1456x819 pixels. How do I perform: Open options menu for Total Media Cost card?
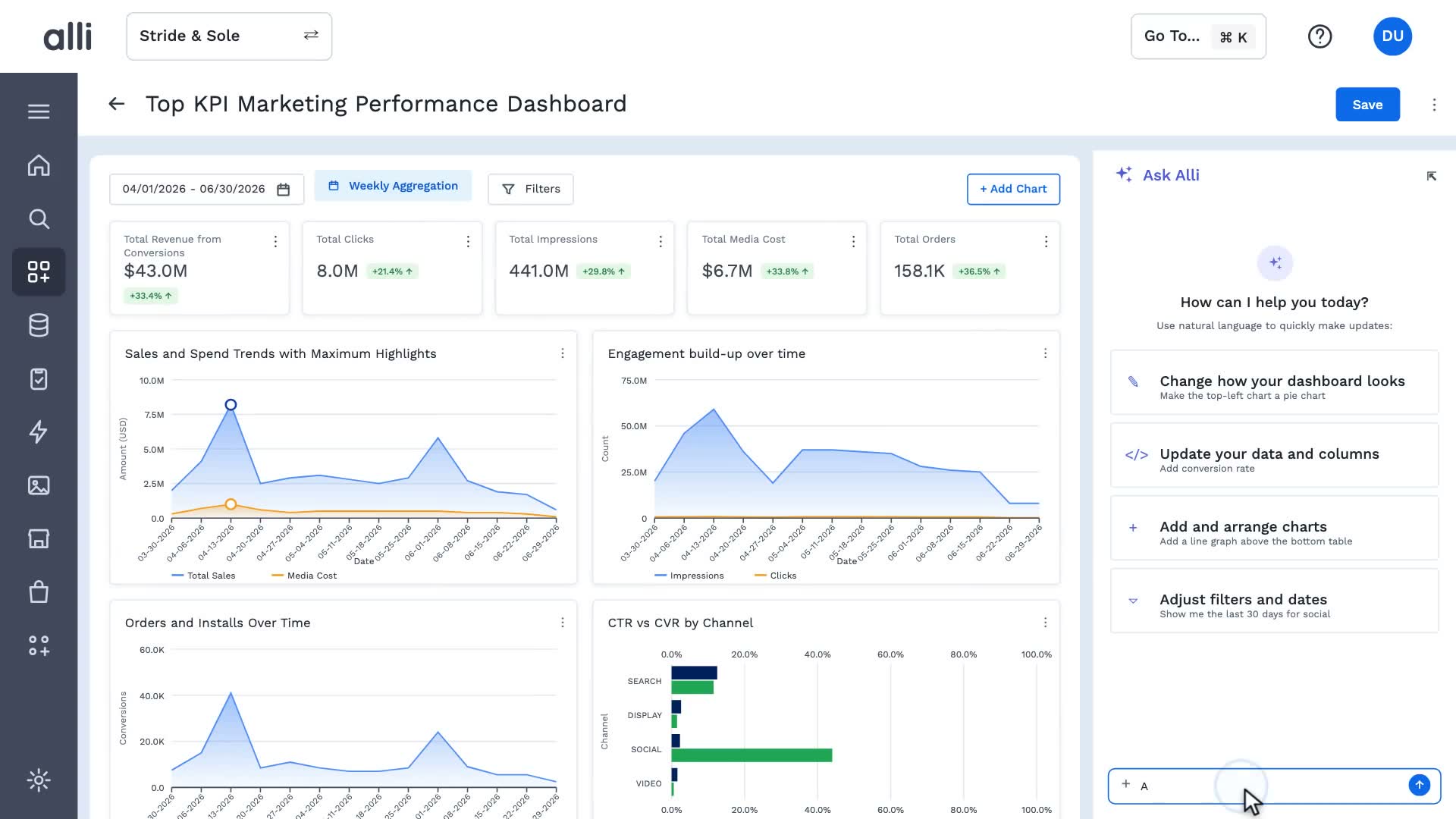(x=853, y=241)
